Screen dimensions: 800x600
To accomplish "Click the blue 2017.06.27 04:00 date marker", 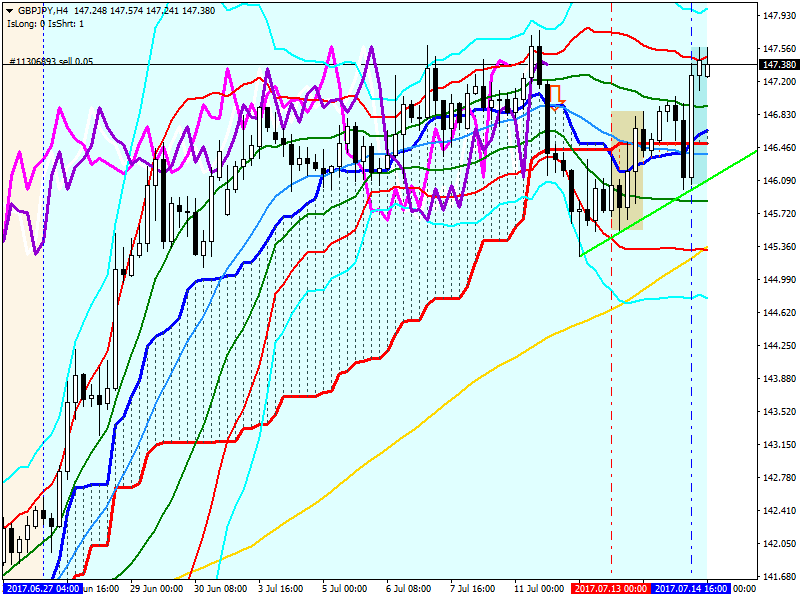I will coord(43,589).
